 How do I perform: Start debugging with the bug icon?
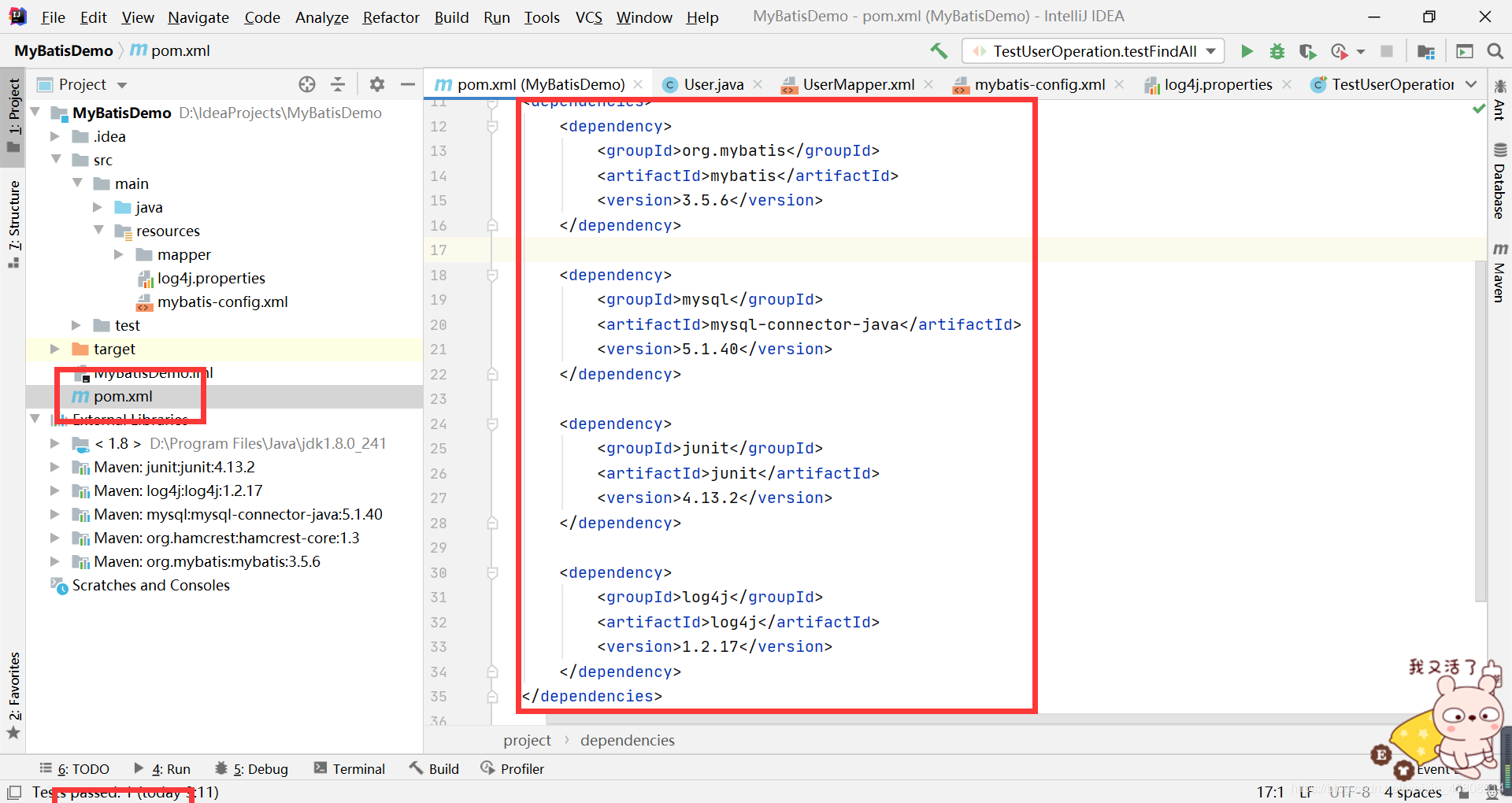[x=1277, y=51]
